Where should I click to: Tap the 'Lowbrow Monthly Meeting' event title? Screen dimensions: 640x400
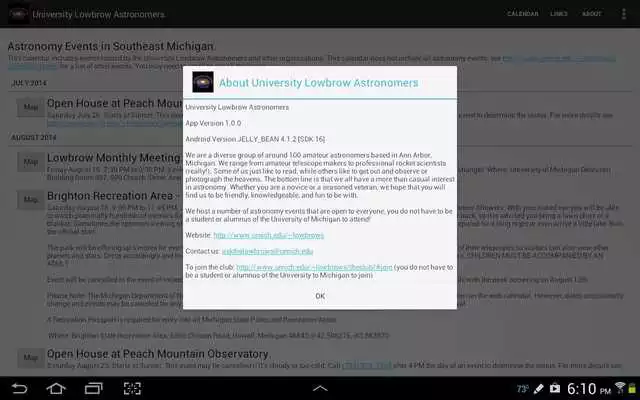[113, 158]
